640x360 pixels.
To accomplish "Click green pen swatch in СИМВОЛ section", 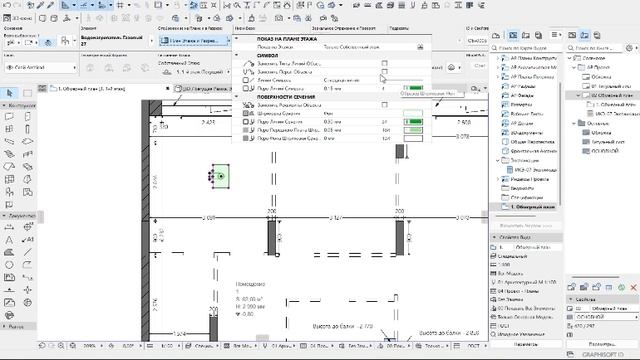I will point(413,88).
